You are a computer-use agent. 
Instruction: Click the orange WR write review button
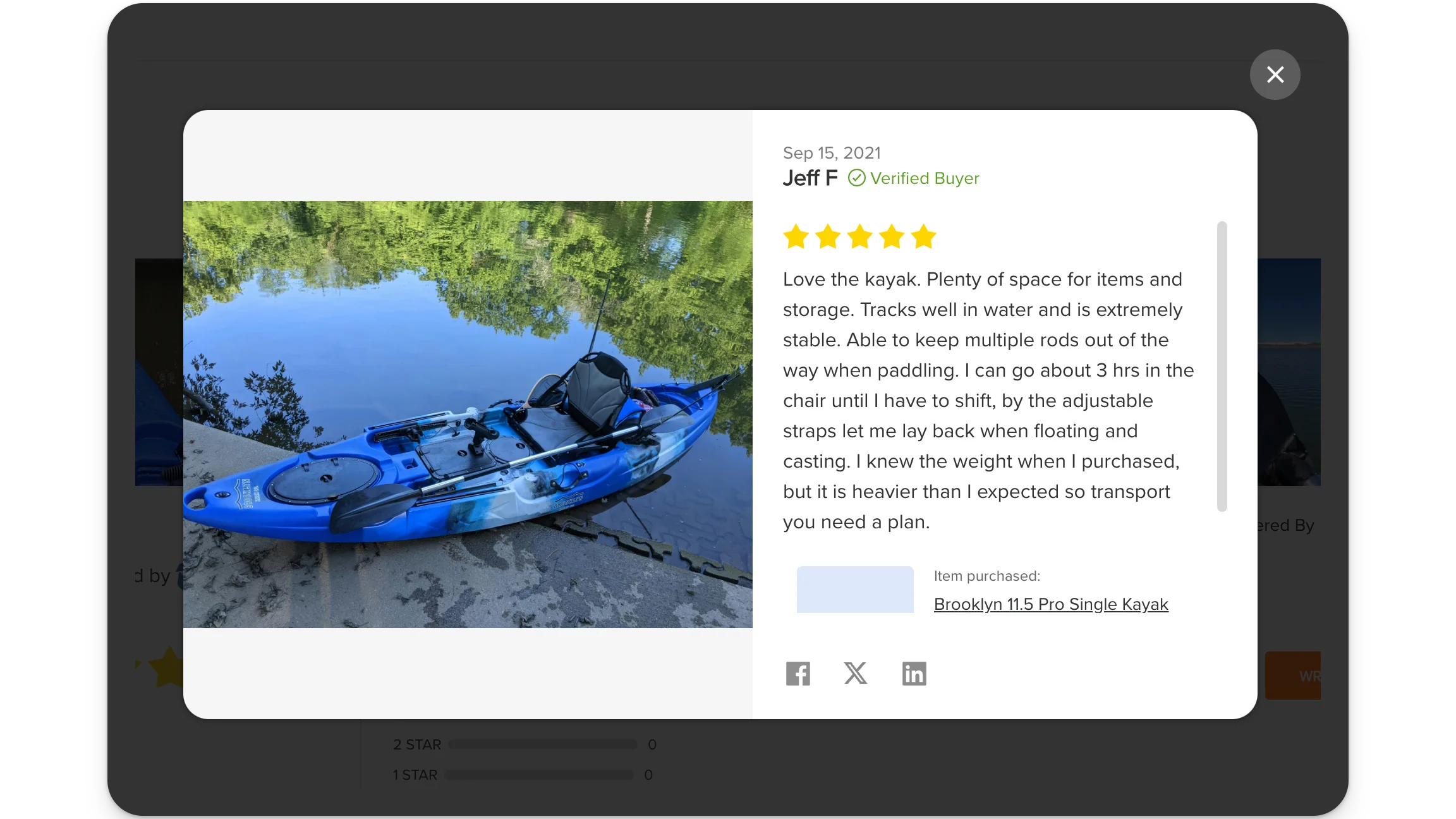pos(1294,675)
